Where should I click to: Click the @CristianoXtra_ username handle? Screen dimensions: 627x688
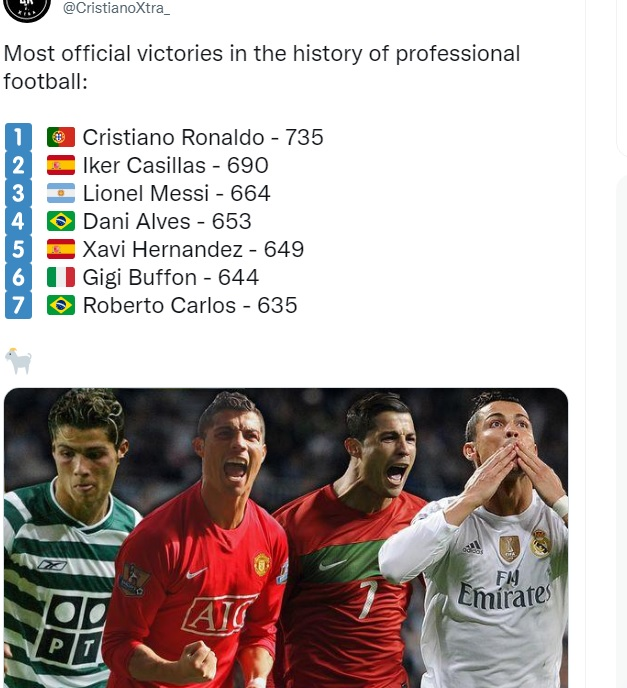coord(116,7)
